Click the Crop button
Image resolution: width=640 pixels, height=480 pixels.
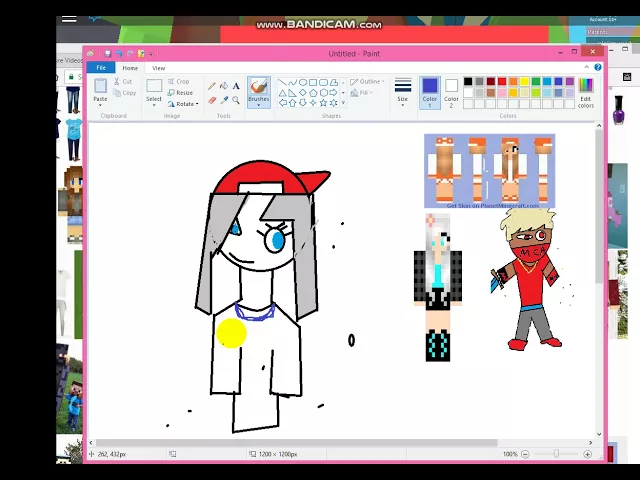pos(179,82)
